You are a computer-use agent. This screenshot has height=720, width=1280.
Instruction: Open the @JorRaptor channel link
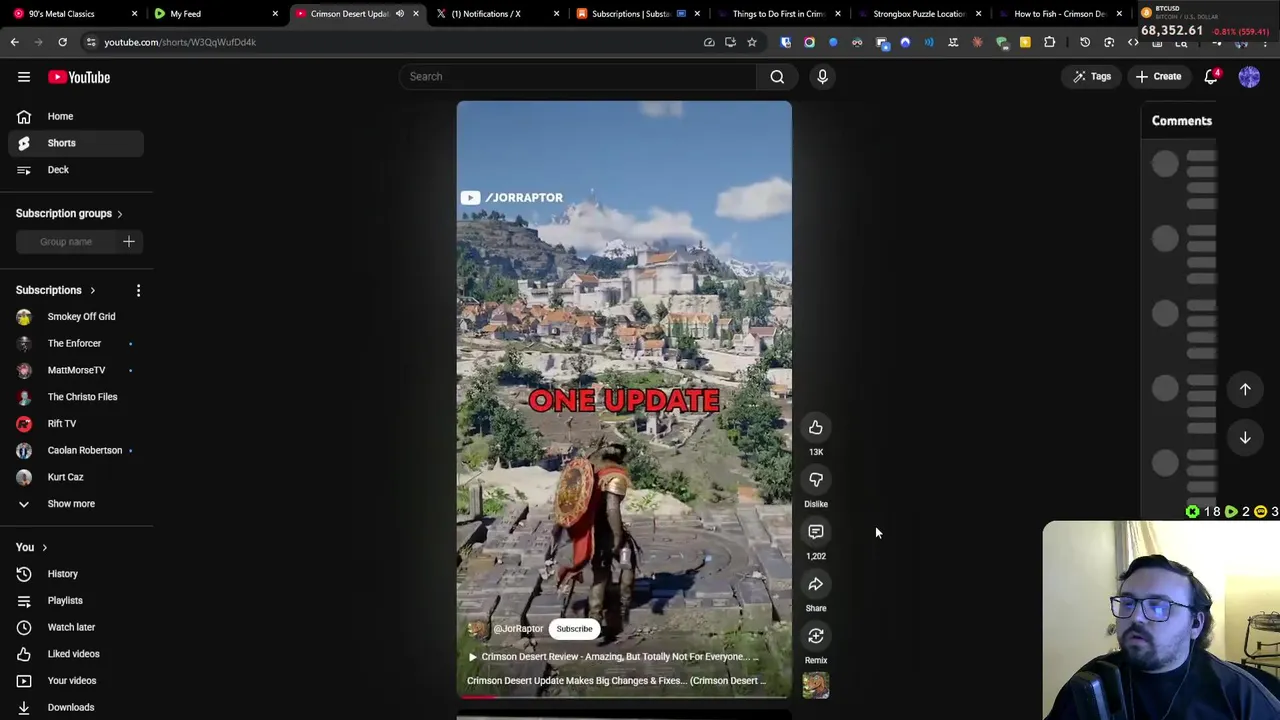(x=518, y=629)
